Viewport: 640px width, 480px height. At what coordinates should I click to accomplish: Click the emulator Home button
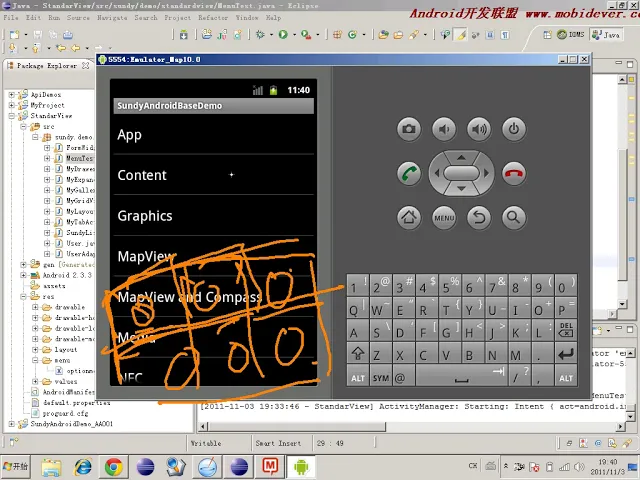409,217
